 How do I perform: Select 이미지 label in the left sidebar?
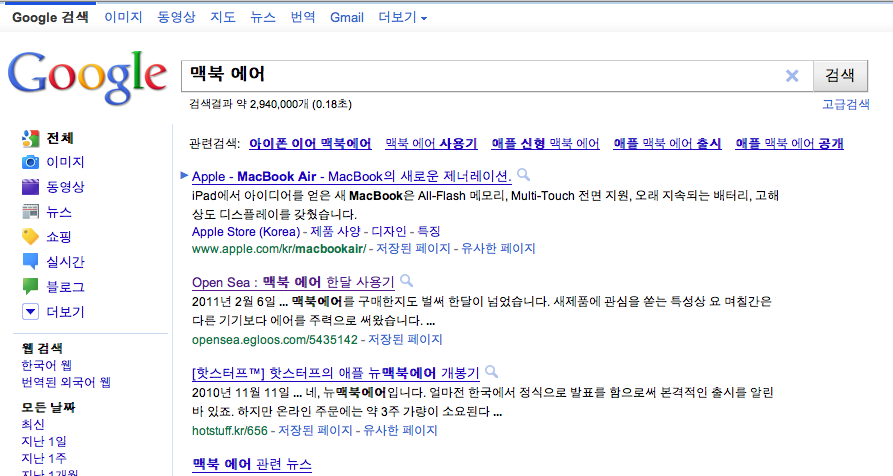click(x=65, y=162)
